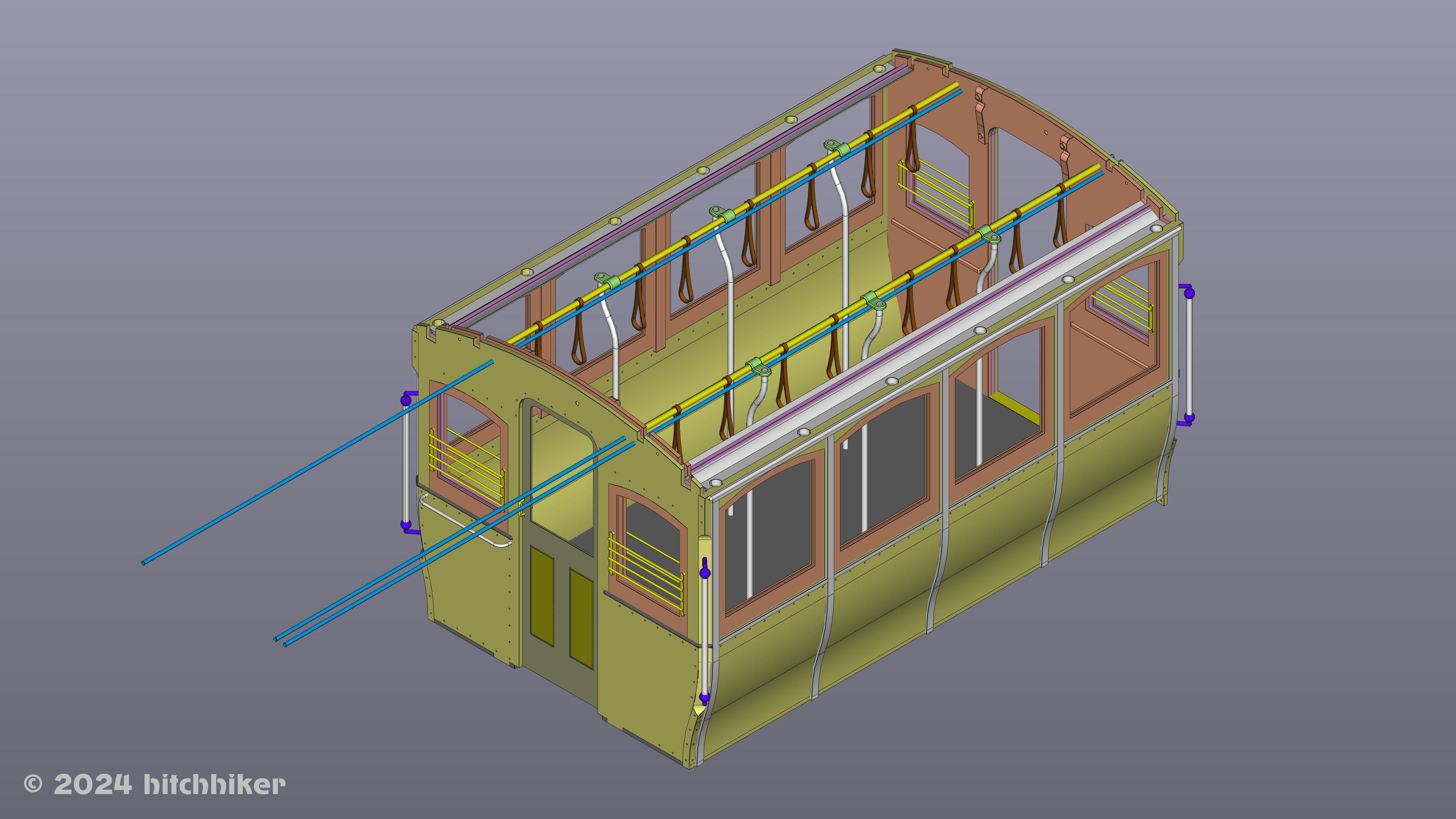The height and width of the screenshot is (819, 1456).
Task: Pick the purple-tipped handrail at the far left edge
Action: (408, 462)
